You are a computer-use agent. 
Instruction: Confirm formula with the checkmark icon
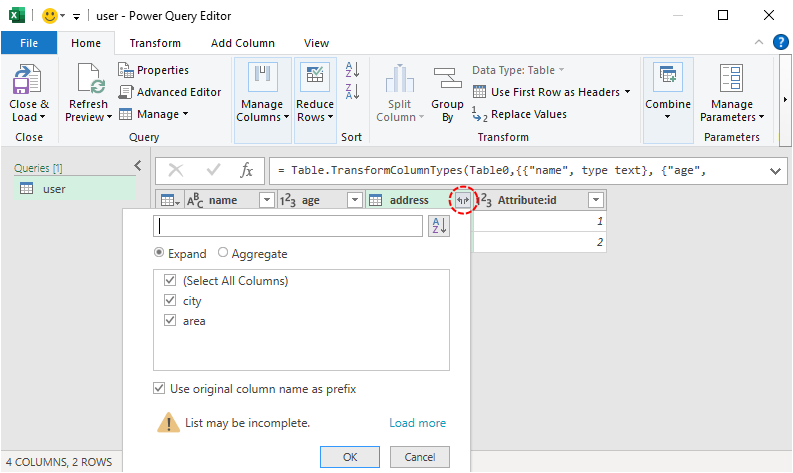(x=213, y=170)
